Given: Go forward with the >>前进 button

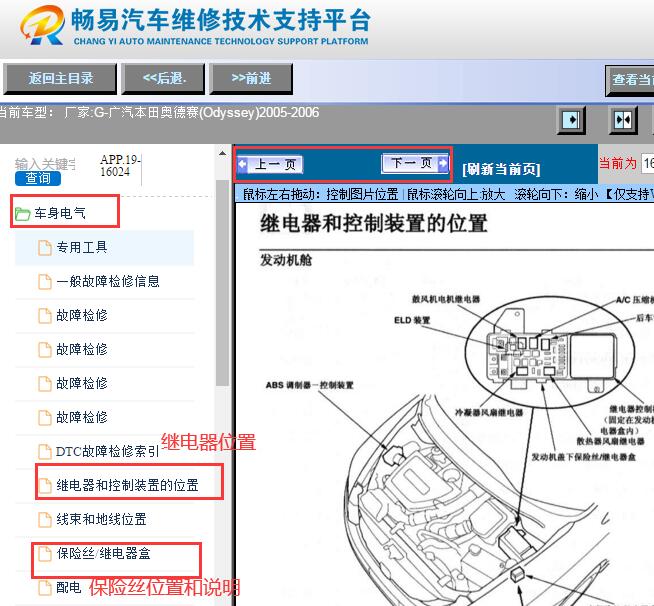Looking at the screenshot, I should (x=251, y=79).
